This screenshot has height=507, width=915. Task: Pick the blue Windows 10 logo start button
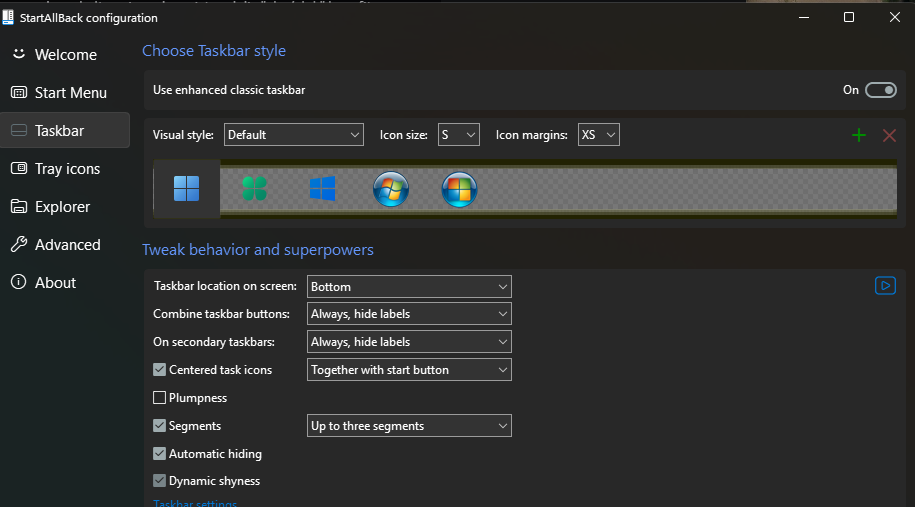coord(323,188)
